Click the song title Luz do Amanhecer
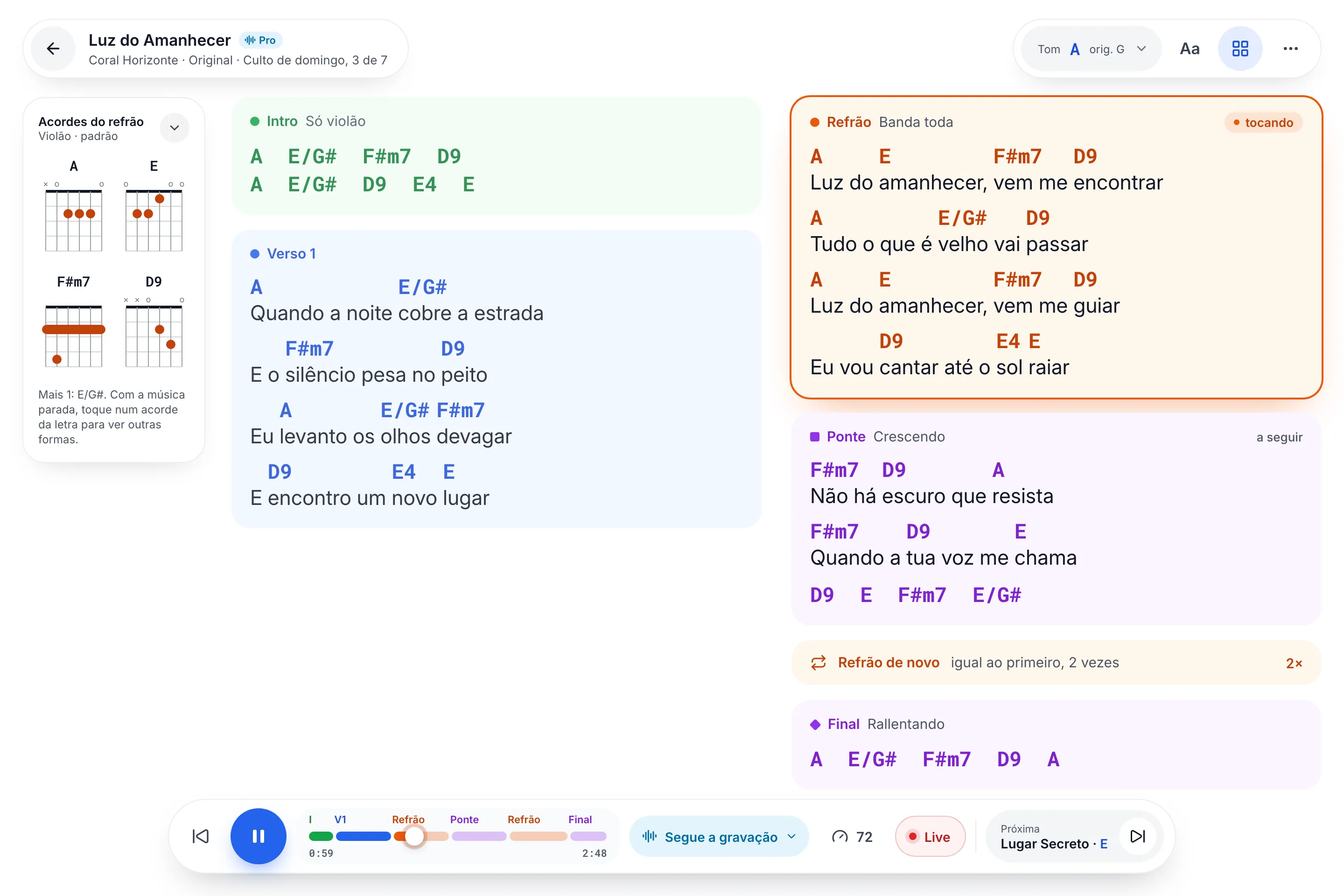The height and width of the screenshot is (896, 1344). [160, 40]
